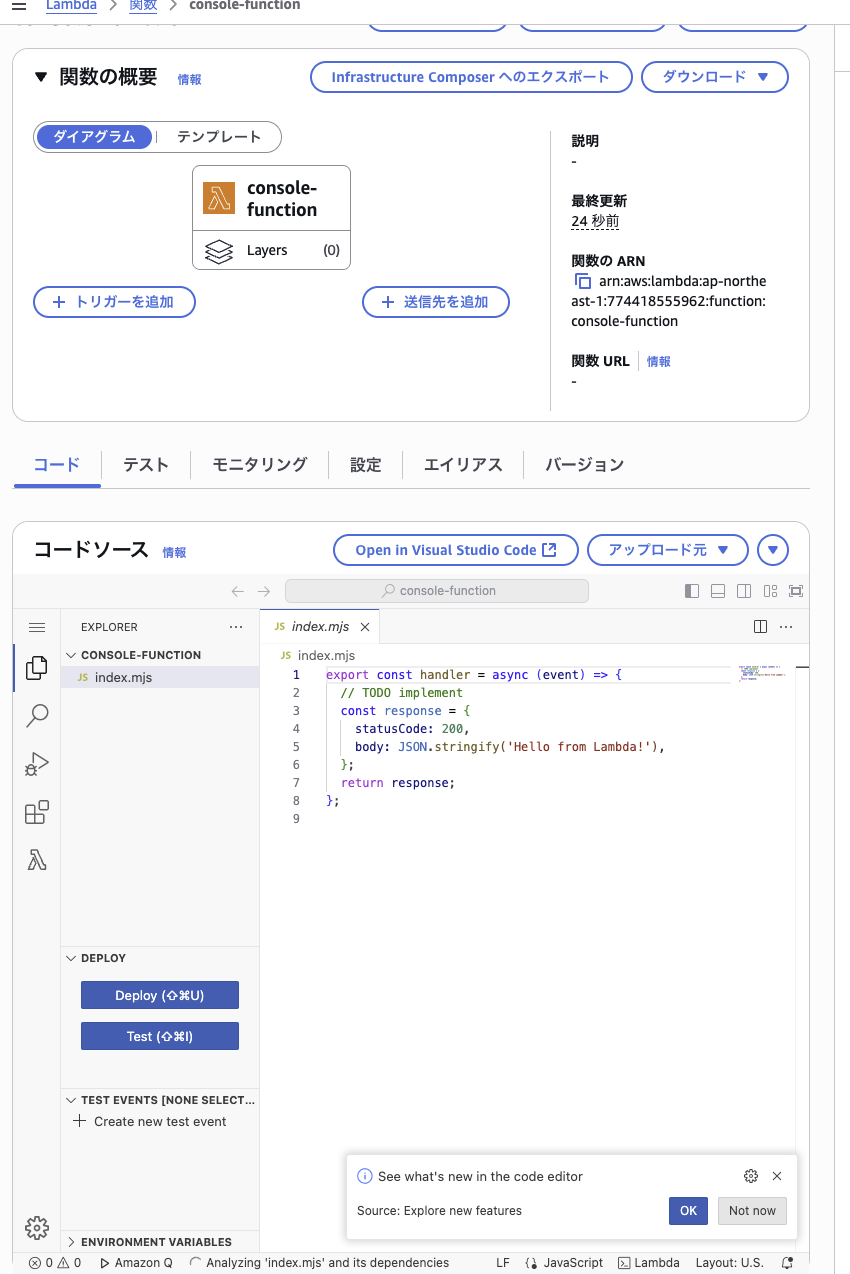Image resolution: width=850 pixels, height=1274 pixels.
Task: Toggle the bottom panel layout icon
Action: click(x=718, y=591)
